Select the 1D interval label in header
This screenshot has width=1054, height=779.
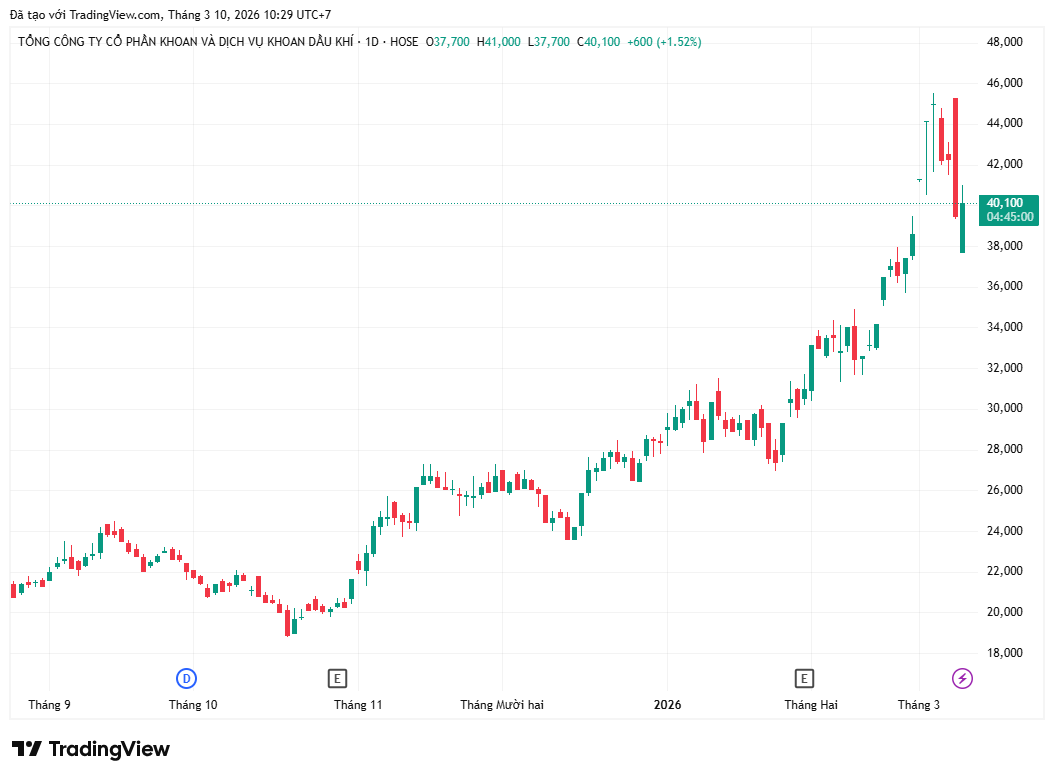373,42
